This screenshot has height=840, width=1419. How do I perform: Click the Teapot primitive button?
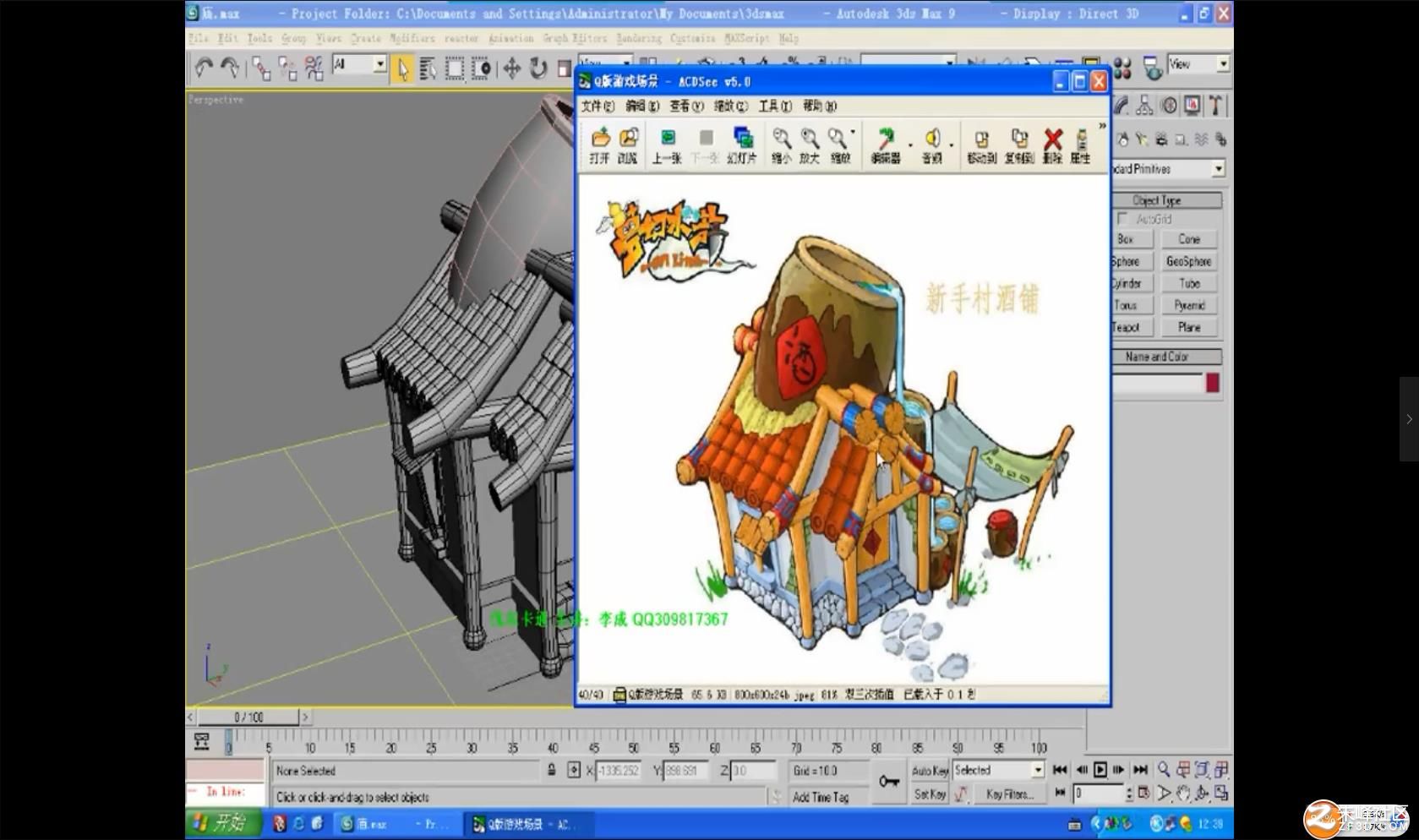(x=1132, y=327)
